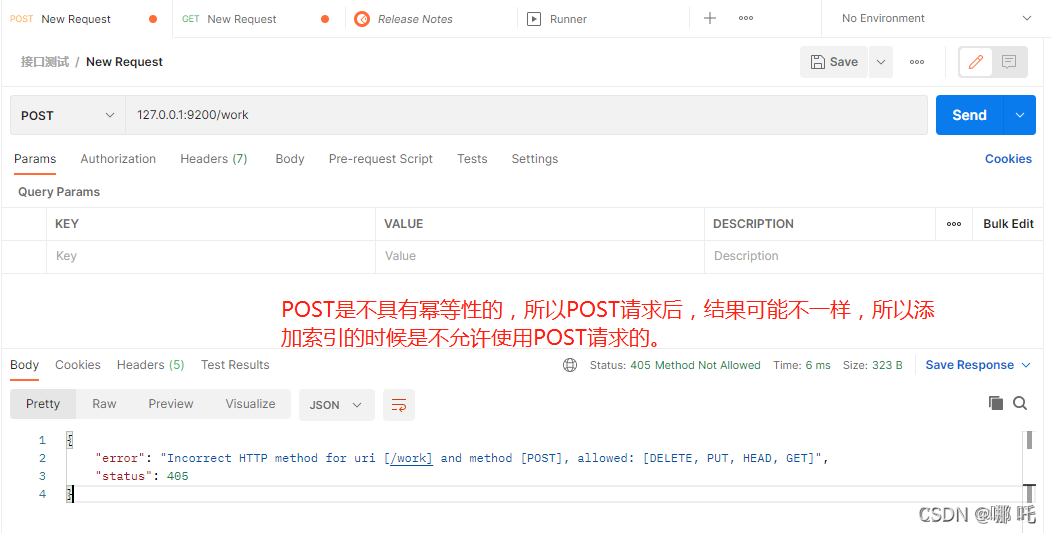Open comments panel icon
The width and height of the screenshot is (1051, 533).
[1009, 62]
